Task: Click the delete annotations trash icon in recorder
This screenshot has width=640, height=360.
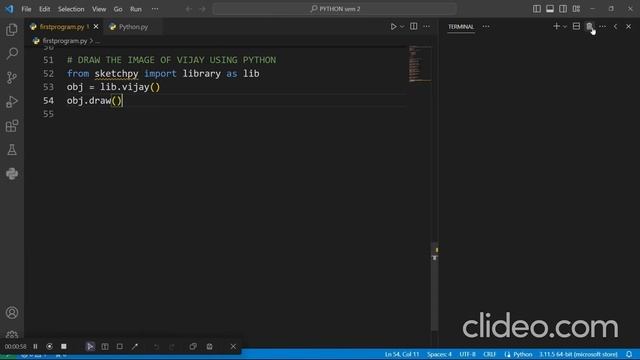Action: pos(209,347)
